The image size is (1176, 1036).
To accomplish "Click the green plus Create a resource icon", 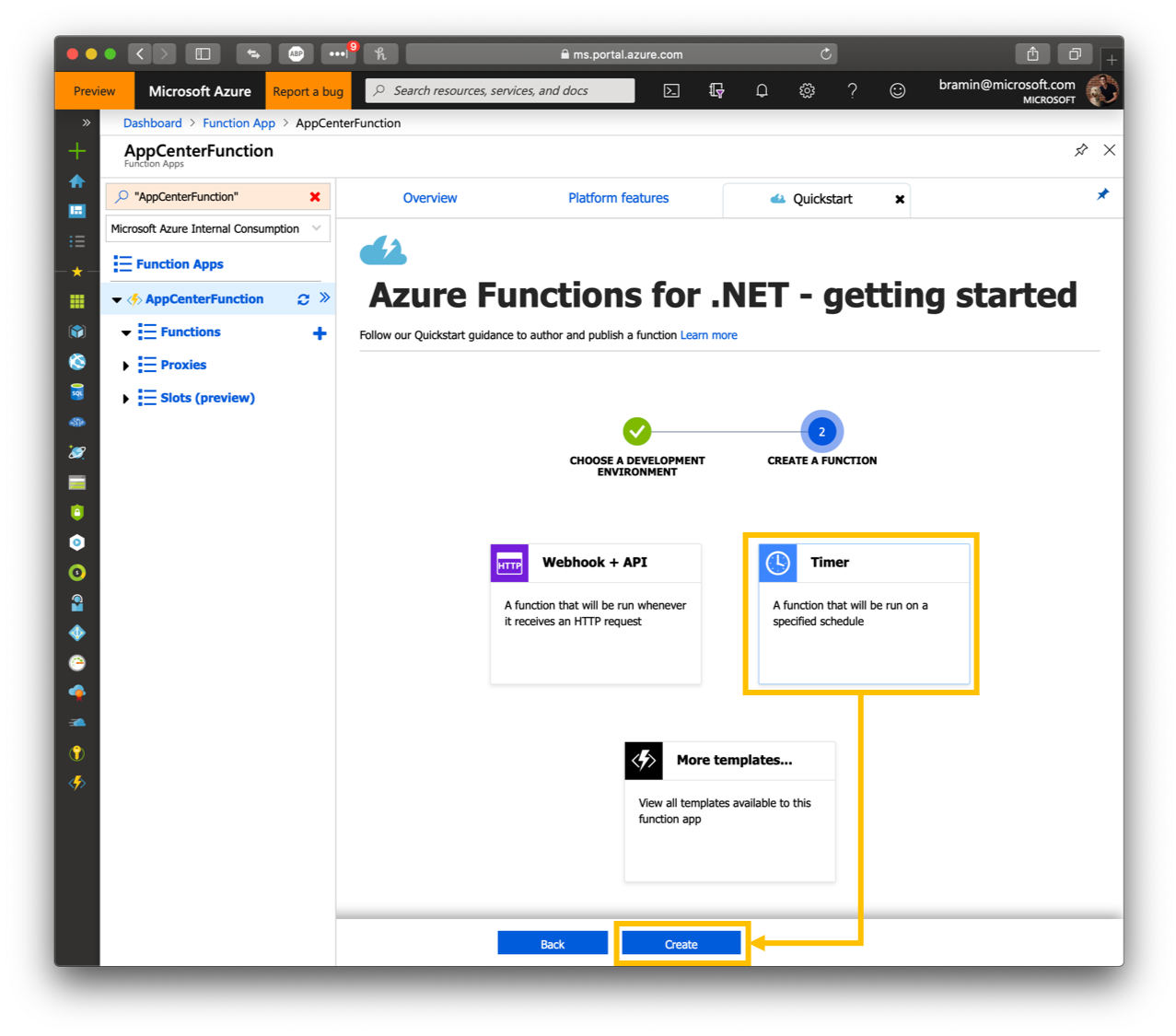I will click(x=77, y=151).
